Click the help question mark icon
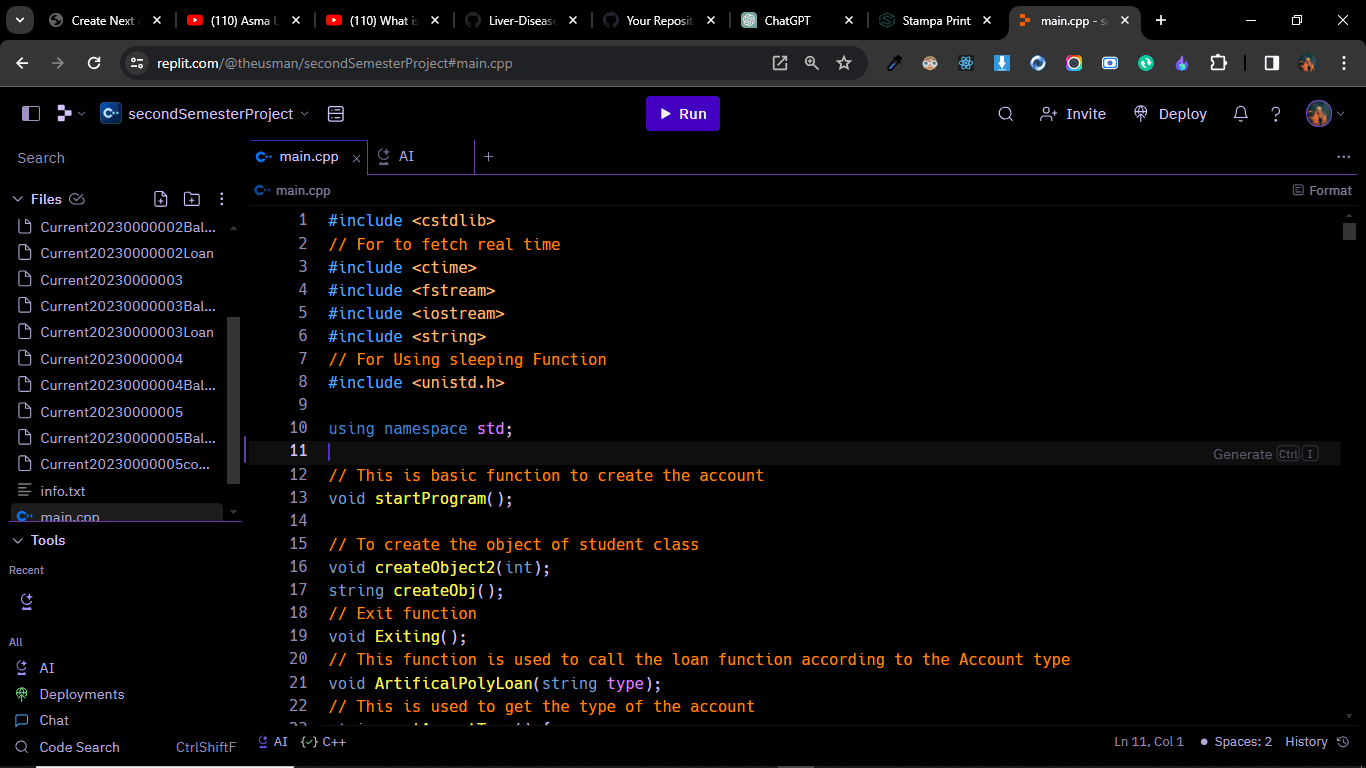The width and height of the screenshot is (1366, 768). pyautogui.click(x=1276, y=114)
